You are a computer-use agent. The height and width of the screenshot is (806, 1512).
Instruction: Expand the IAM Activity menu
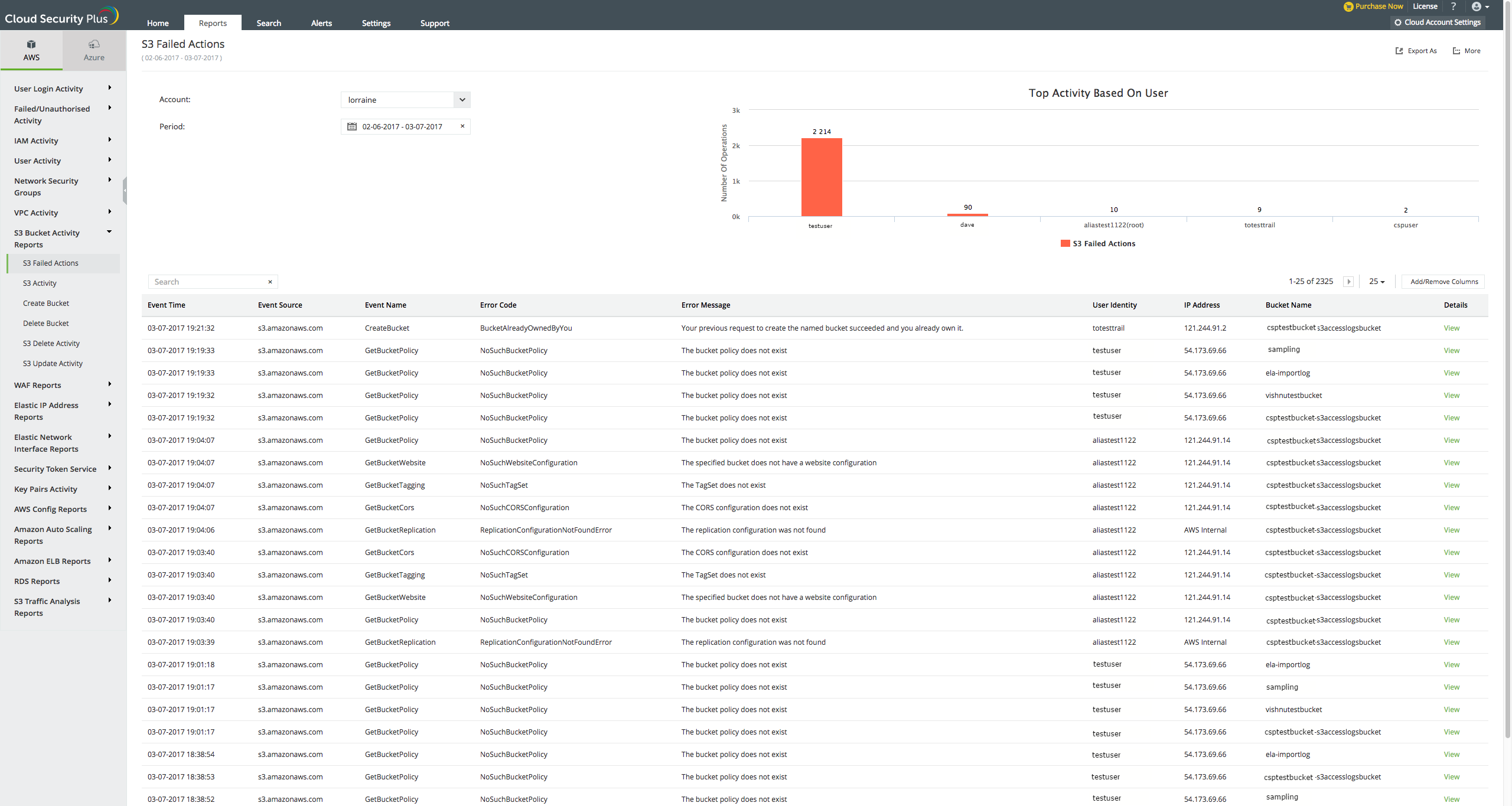(109, 140)
